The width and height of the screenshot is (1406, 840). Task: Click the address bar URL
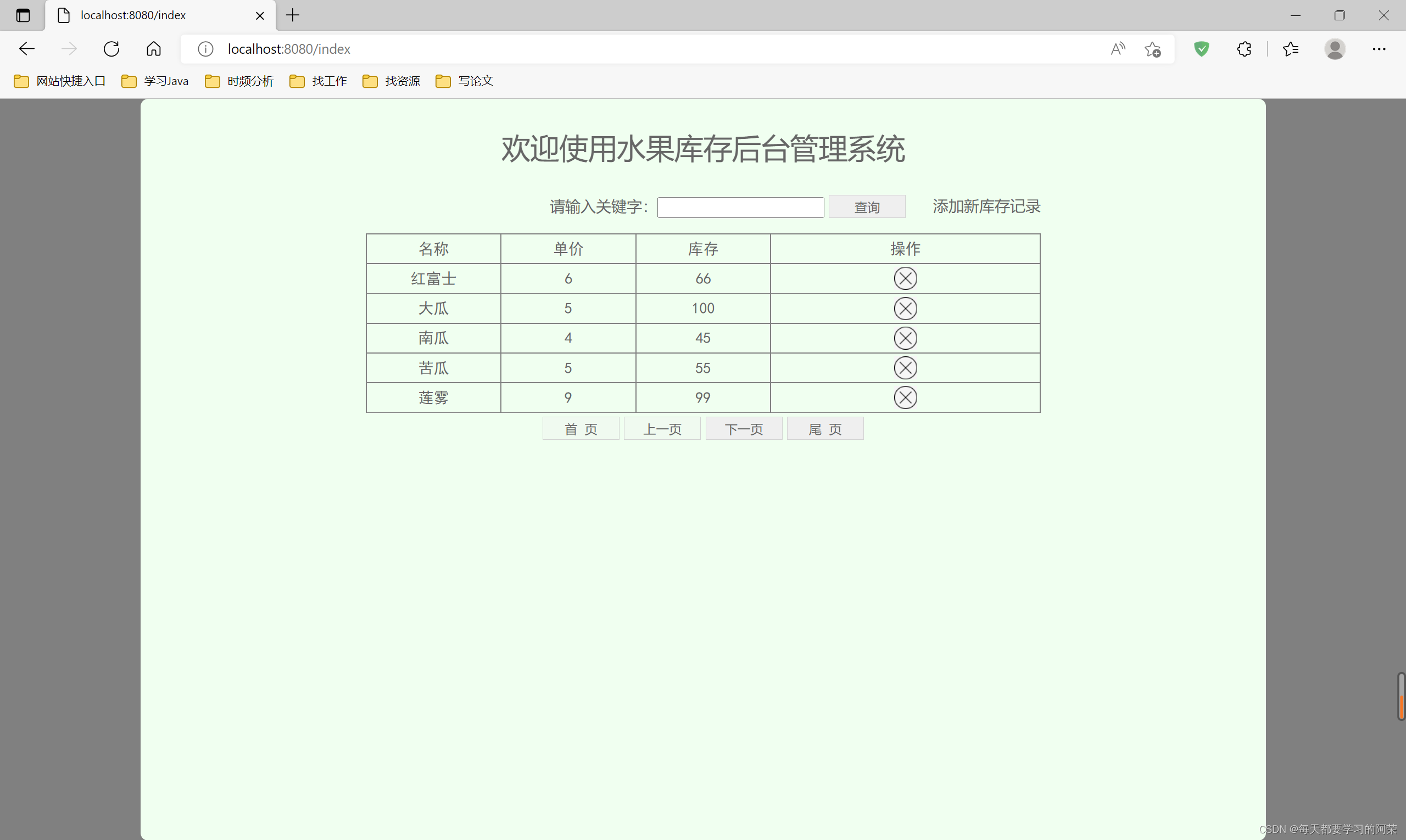coord(289,49)
